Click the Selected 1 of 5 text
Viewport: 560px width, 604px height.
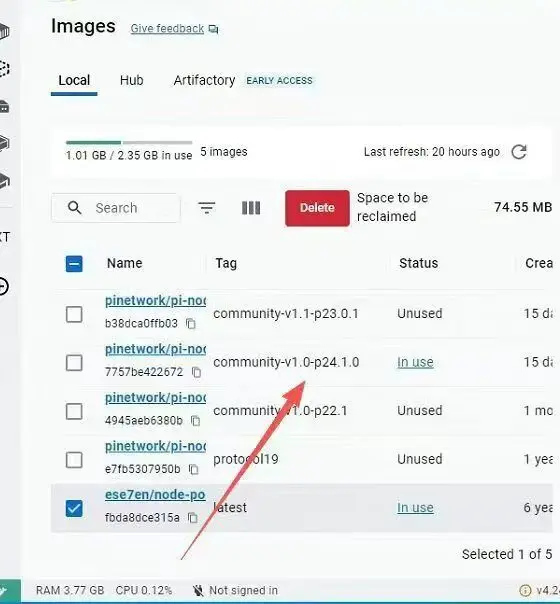point(507,554)
